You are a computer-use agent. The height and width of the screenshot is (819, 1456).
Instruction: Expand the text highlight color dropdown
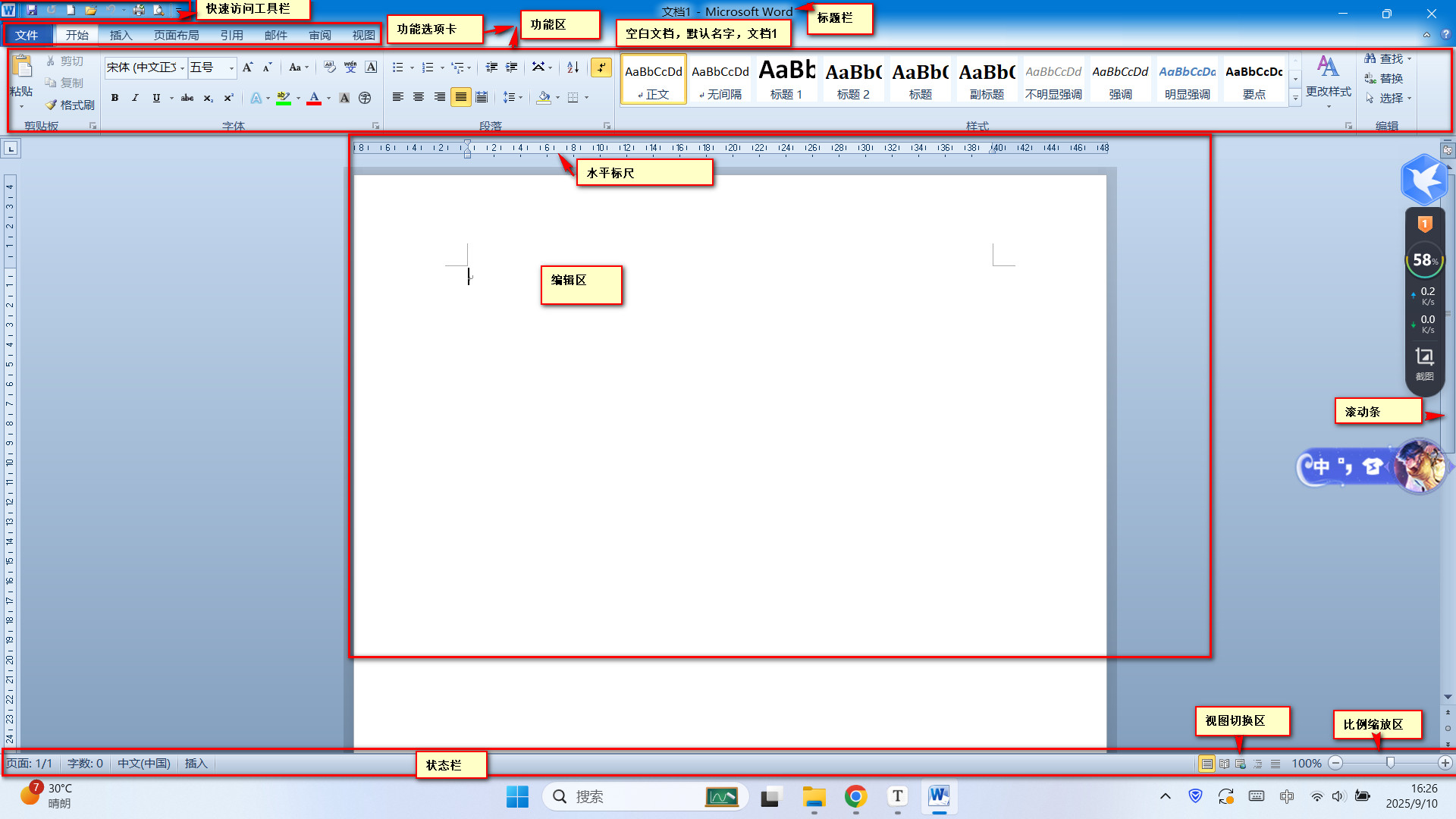[x=299, y=98]
